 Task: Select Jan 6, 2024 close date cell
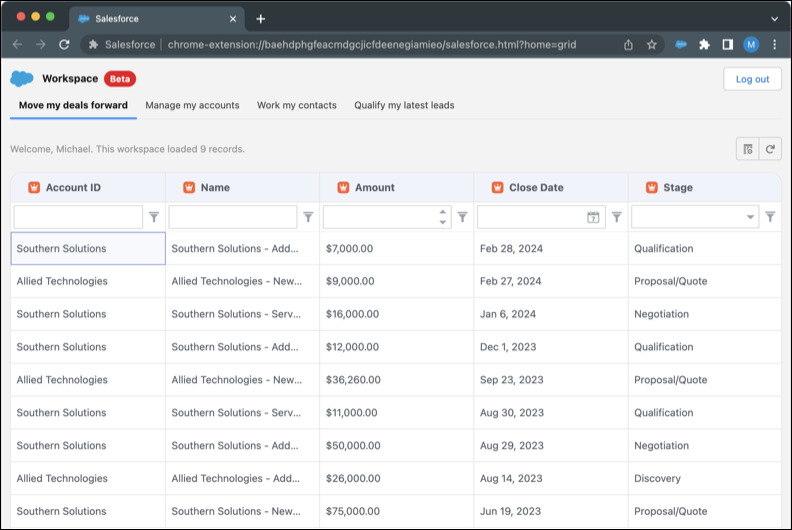[x=551, y=314]
